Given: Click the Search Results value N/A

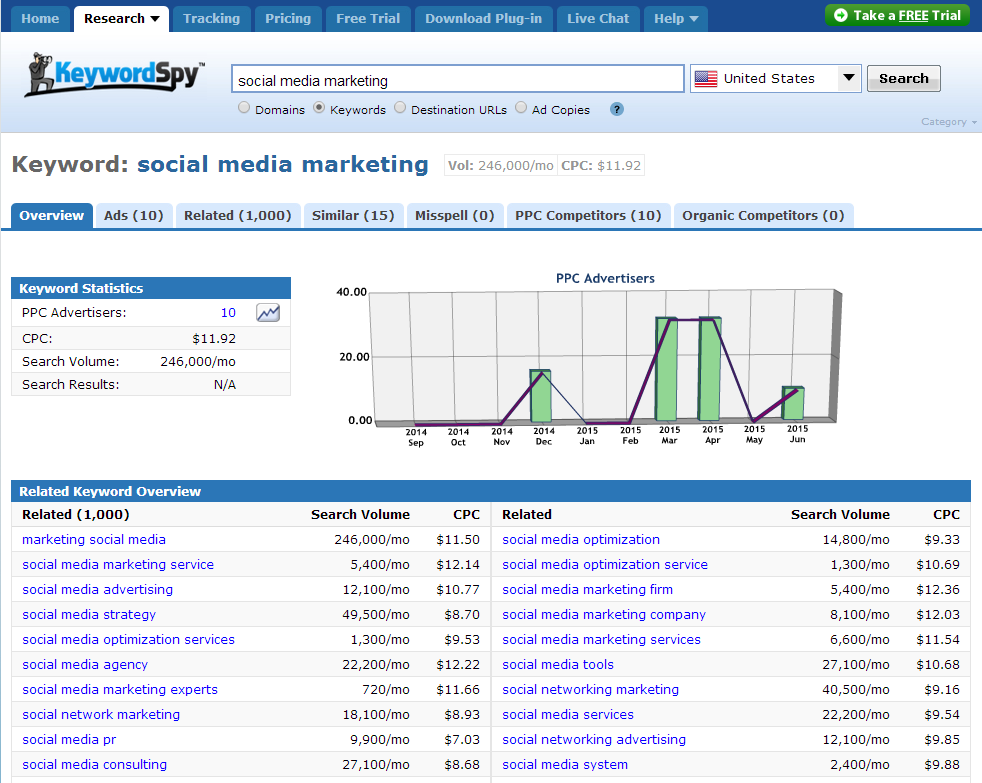Looking at the screenshot, I should pos(225,385).
